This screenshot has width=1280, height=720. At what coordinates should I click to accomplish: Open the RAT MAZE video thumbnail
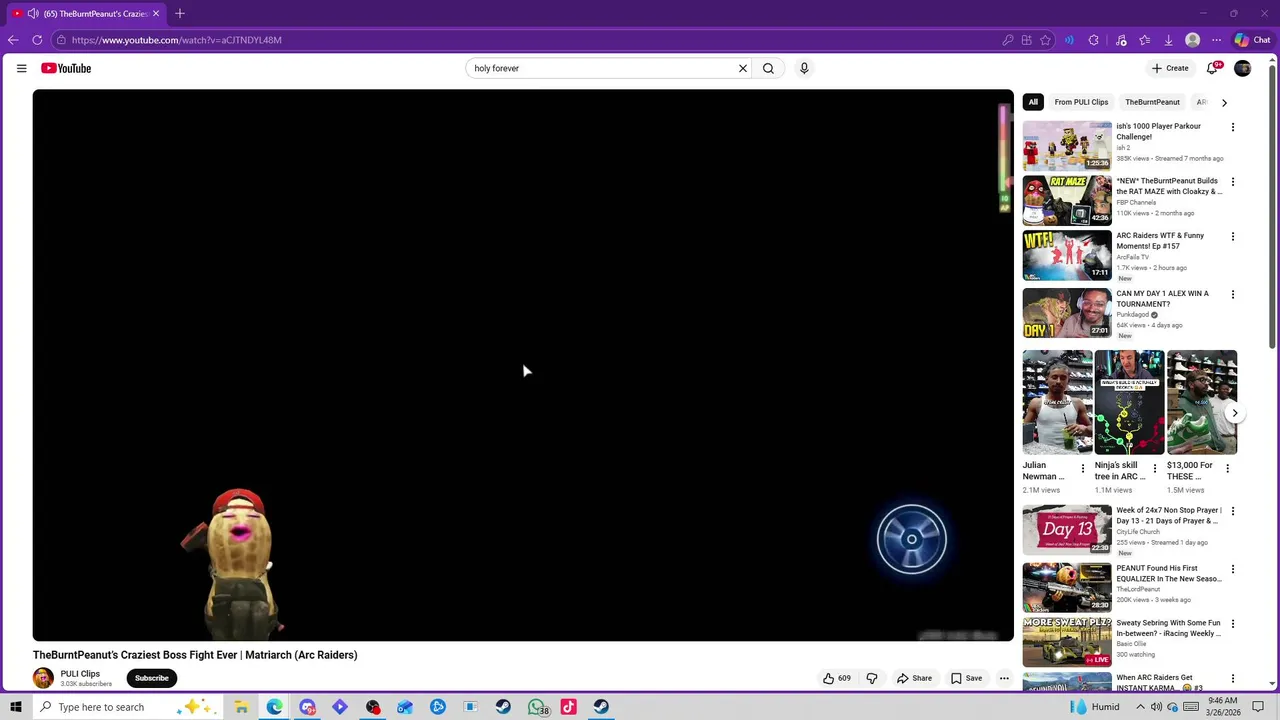click(x=1067, y=200)
